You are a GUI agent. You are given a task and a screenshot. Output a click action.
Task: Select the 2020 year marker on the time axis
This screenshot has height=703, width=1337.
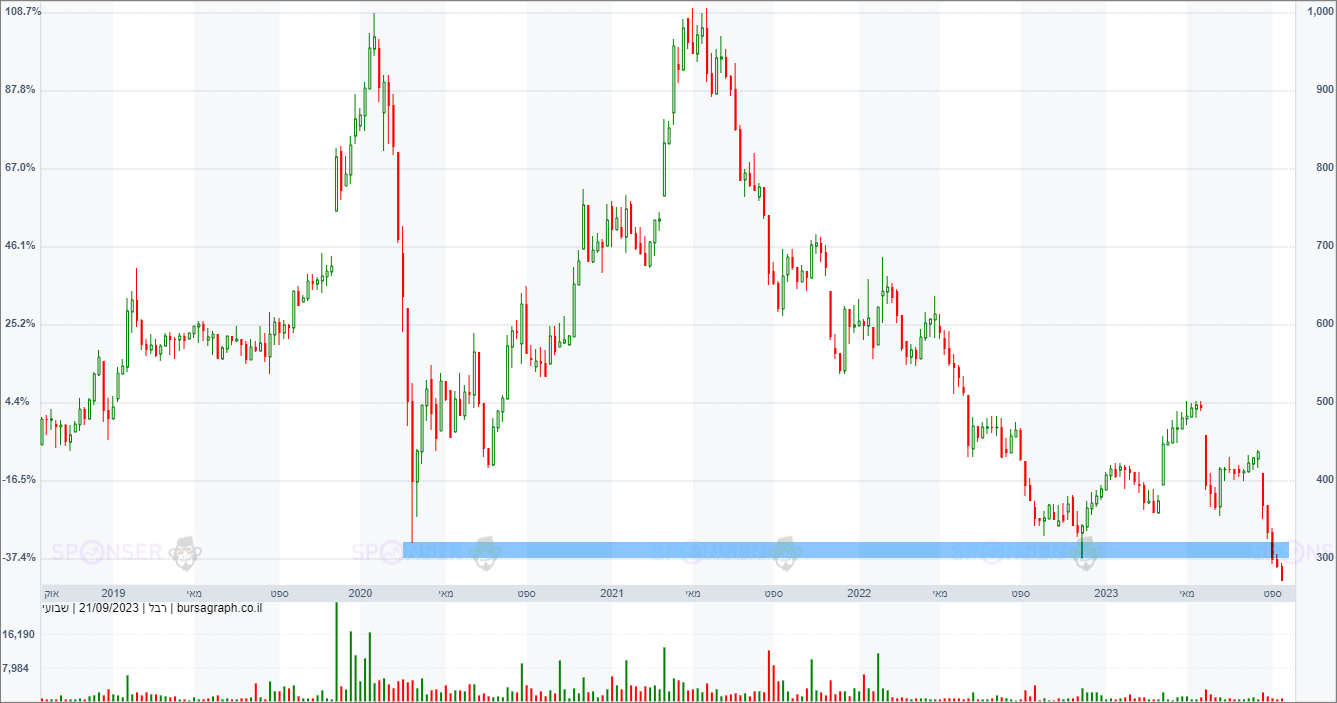pyautogui.click(x=360, y=593)
